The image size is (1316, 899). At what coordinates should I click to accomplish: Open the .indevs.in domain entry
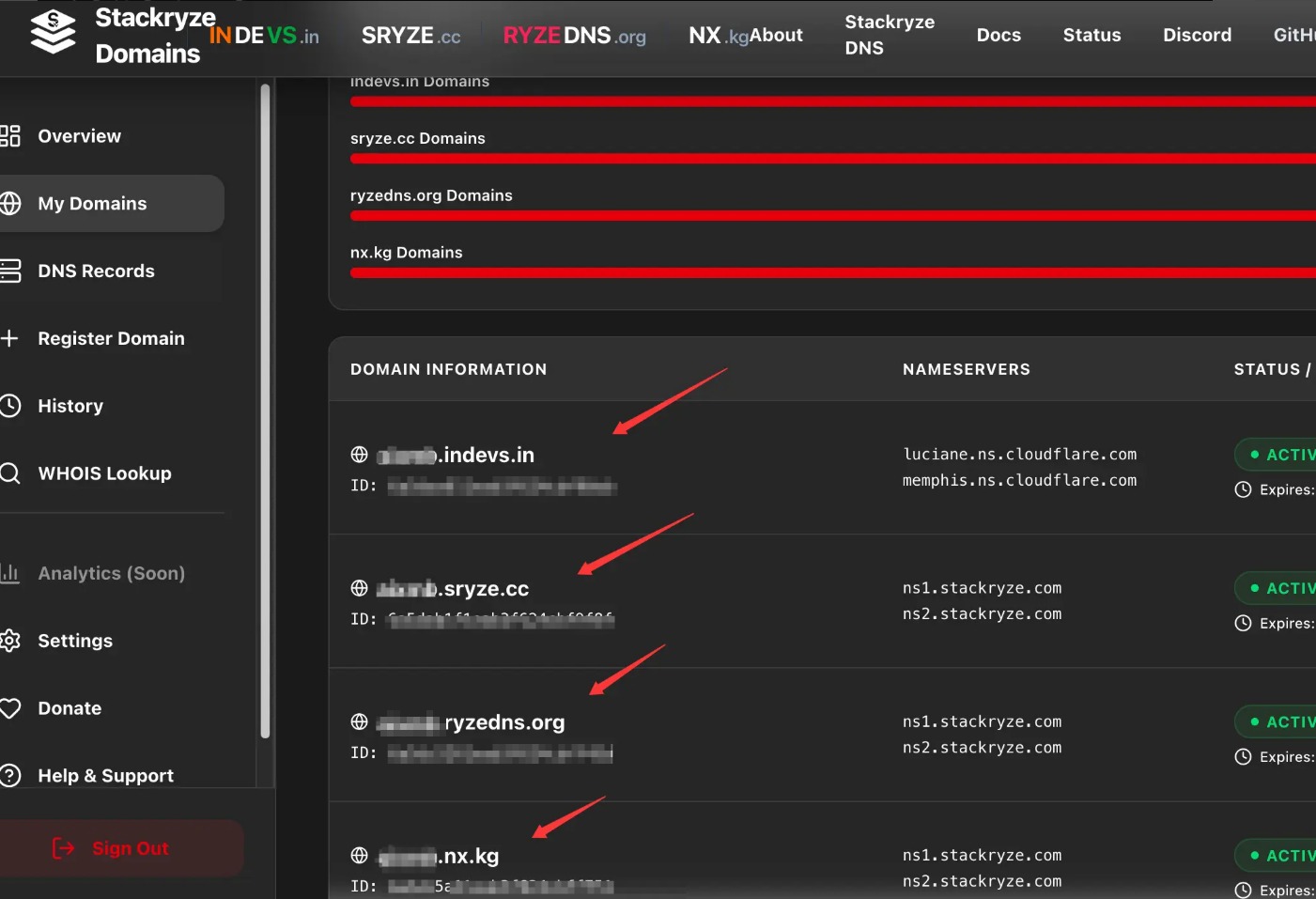coord(456,456)
